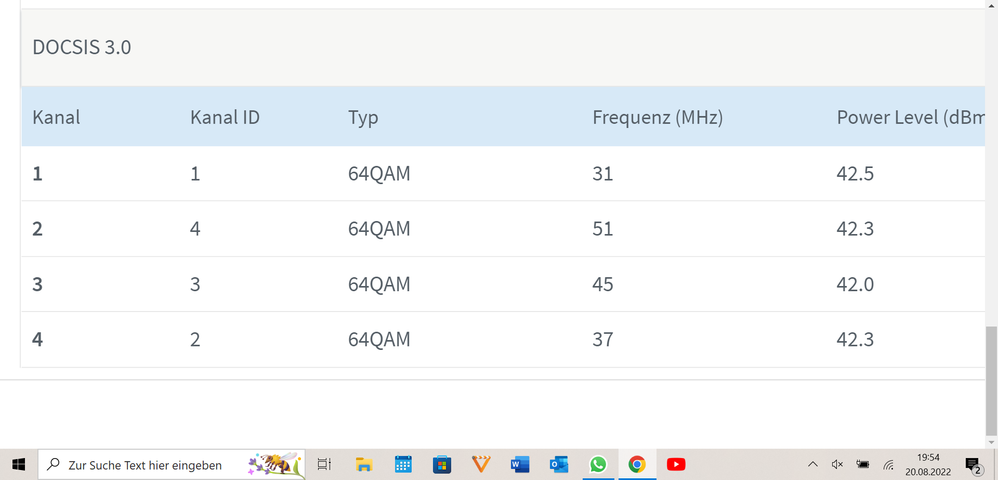Open File Explorer from the taskbar
This screenshot has width=998, height=480.
pos(363,465)
